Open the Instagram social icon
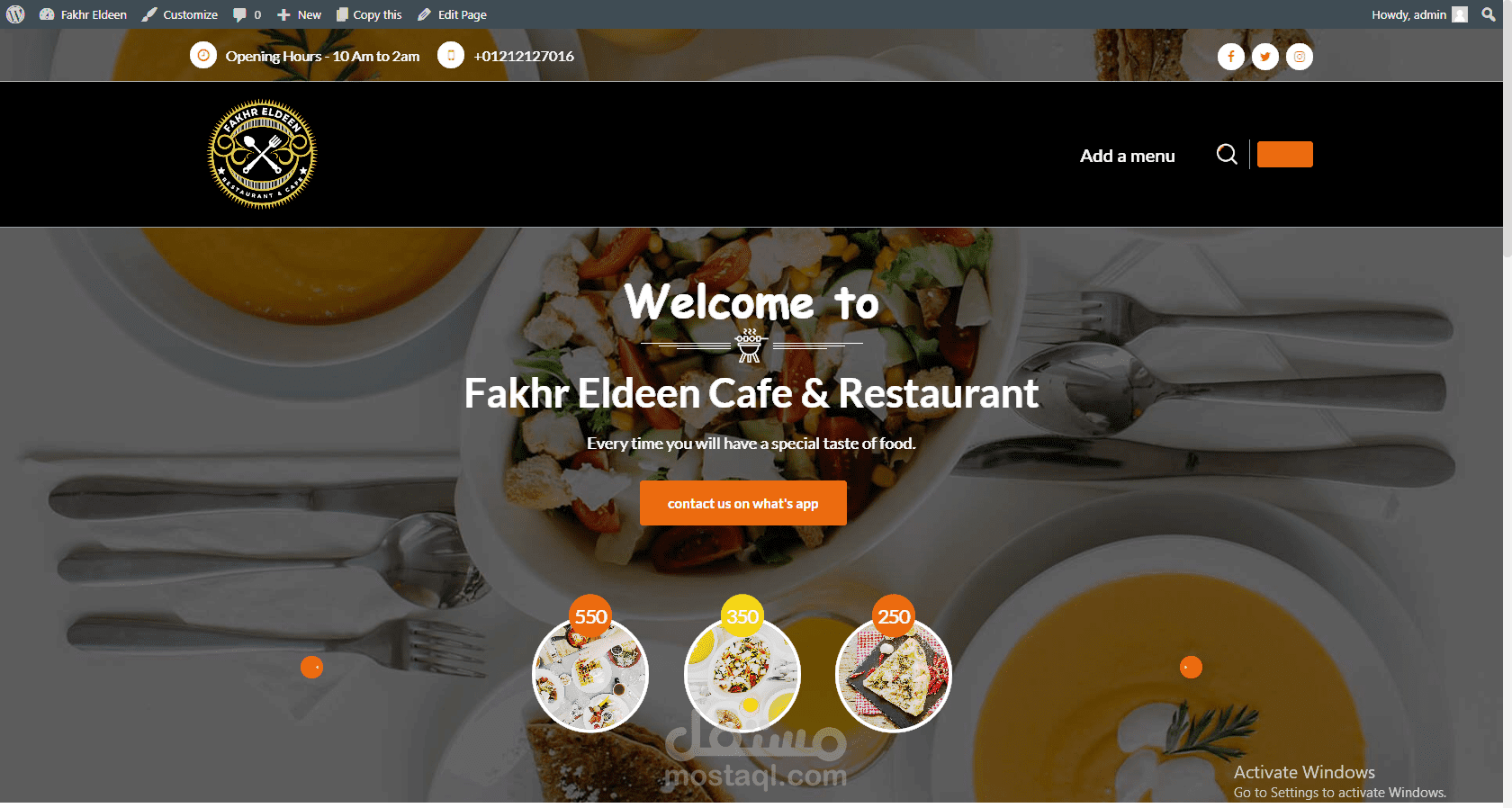 pyautogui.click(x=1299, y=57)
